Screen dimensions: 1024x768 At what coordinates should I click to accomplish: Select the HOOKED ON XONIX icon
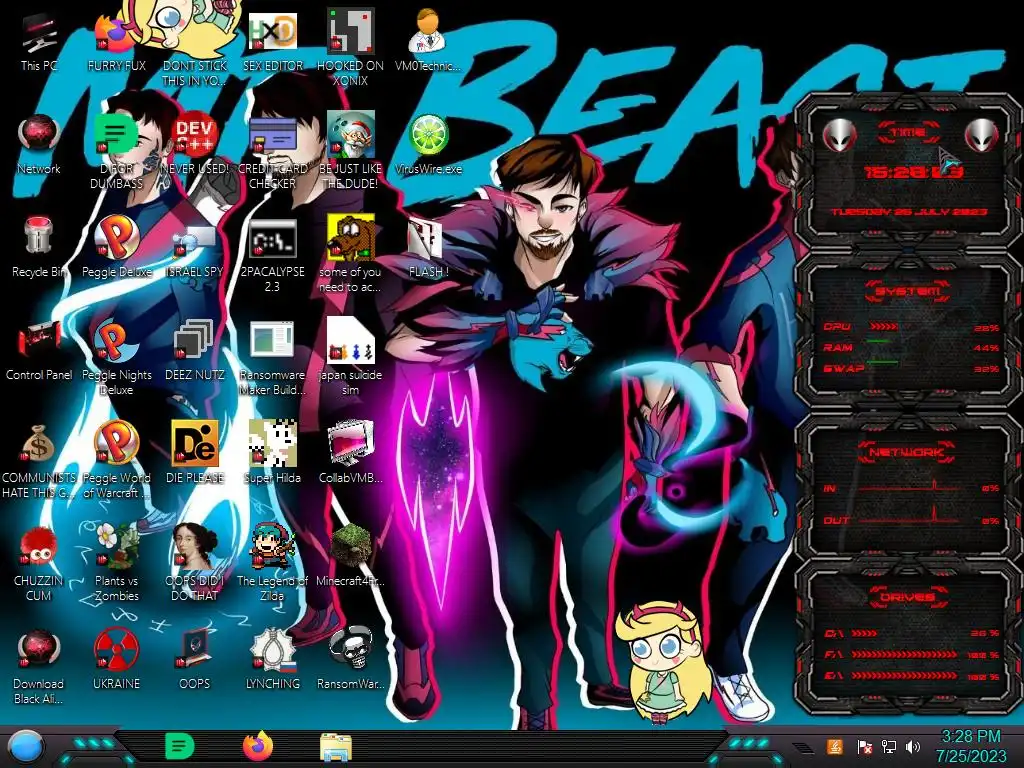351,48
